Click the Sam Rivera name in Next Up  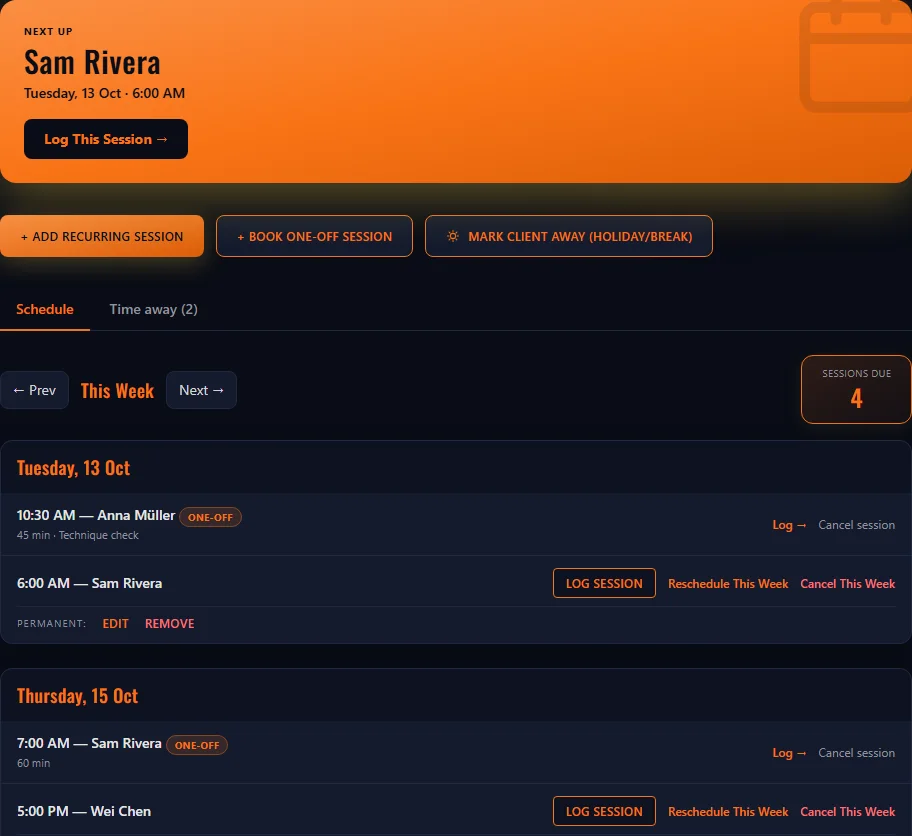[92, 62]
